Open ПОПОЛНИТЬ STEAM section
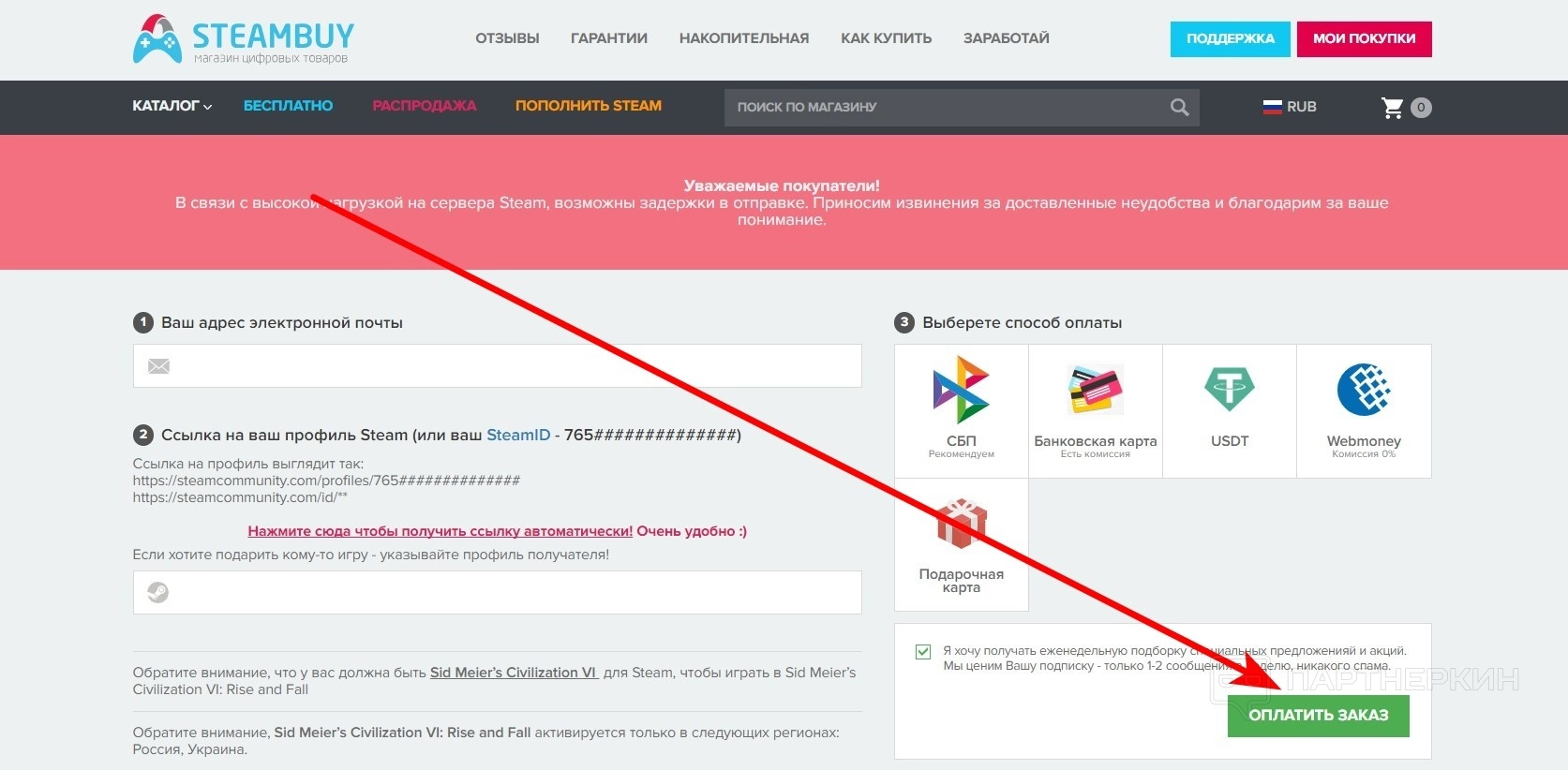This screenshot has height=770, width=1568. pos(589,106)
